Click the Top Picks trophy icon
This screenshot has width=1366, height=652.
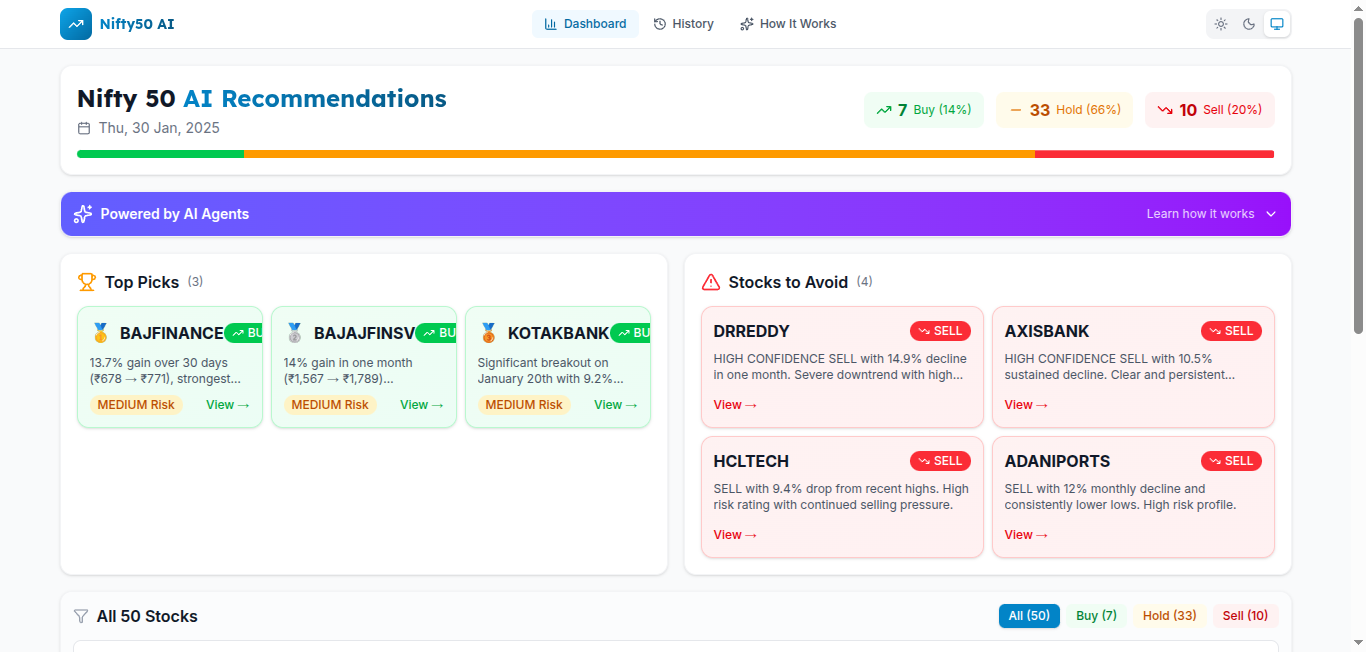click(x=87, y=282)
